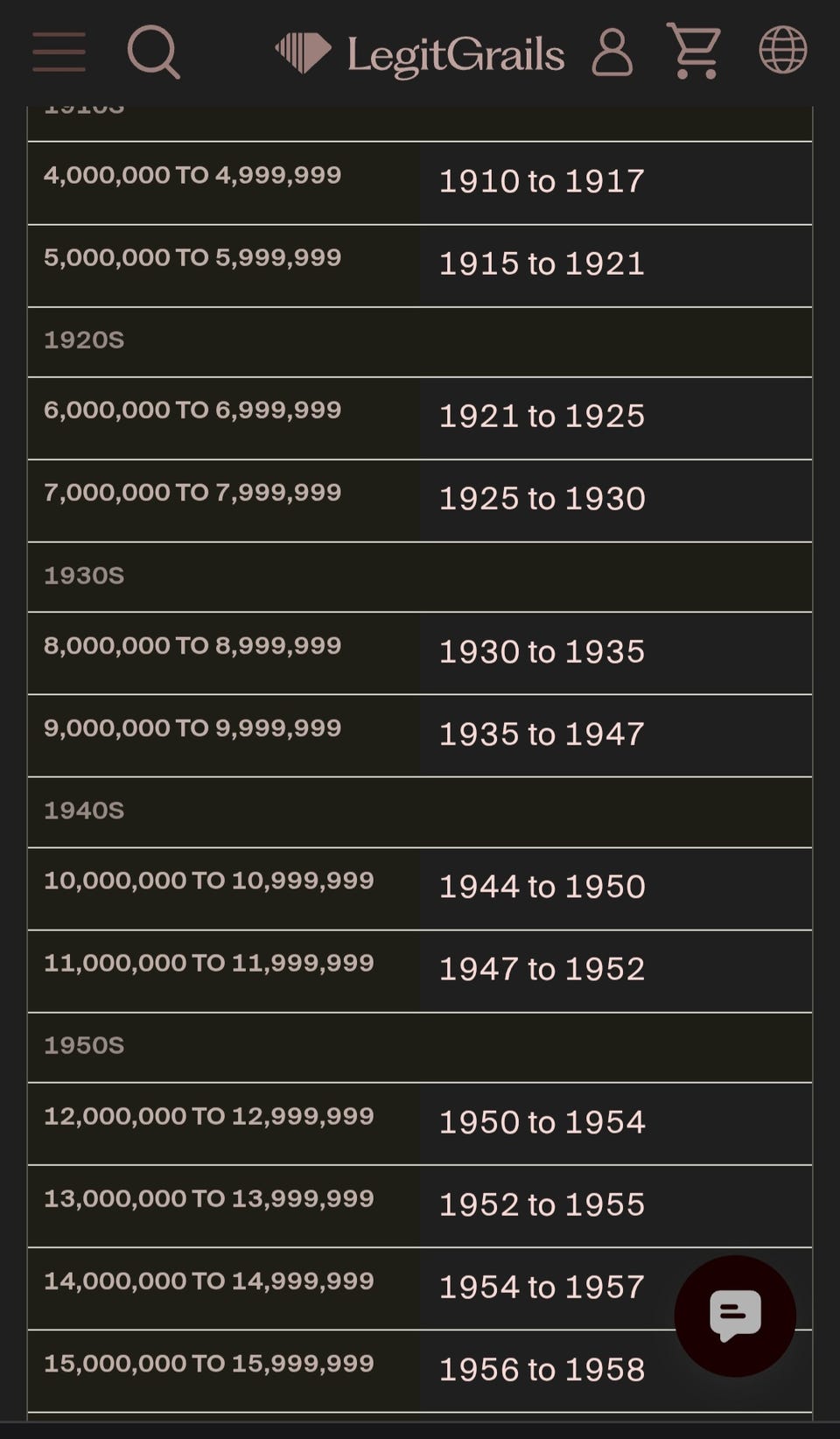Screen dimensions: 840x1439
Task: Click the 1915 to 1921 date cell
Action: click(616, 266)
